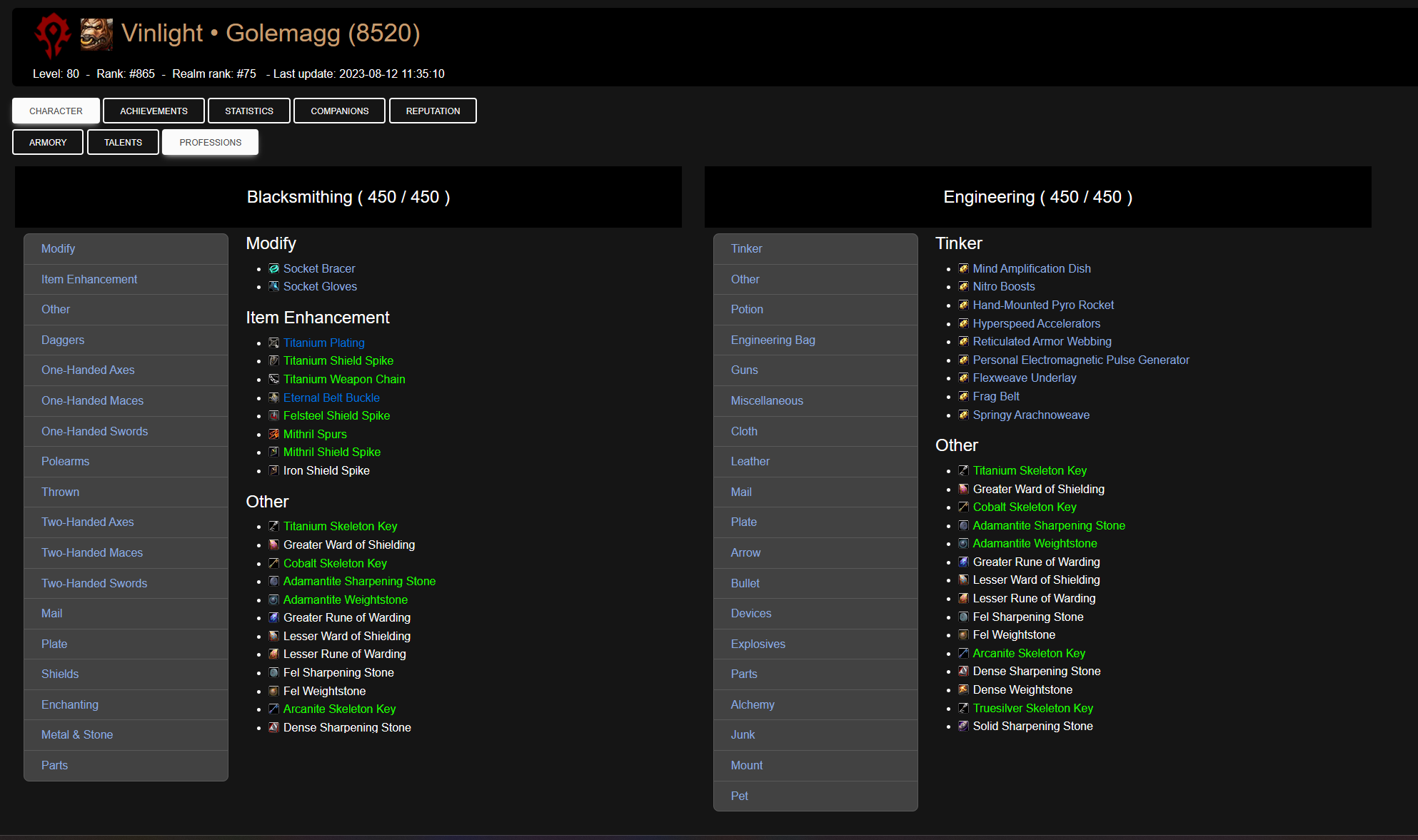Select the Metal & Stone category
This screenshot has height=840, width=1418.
click(77, 734)
